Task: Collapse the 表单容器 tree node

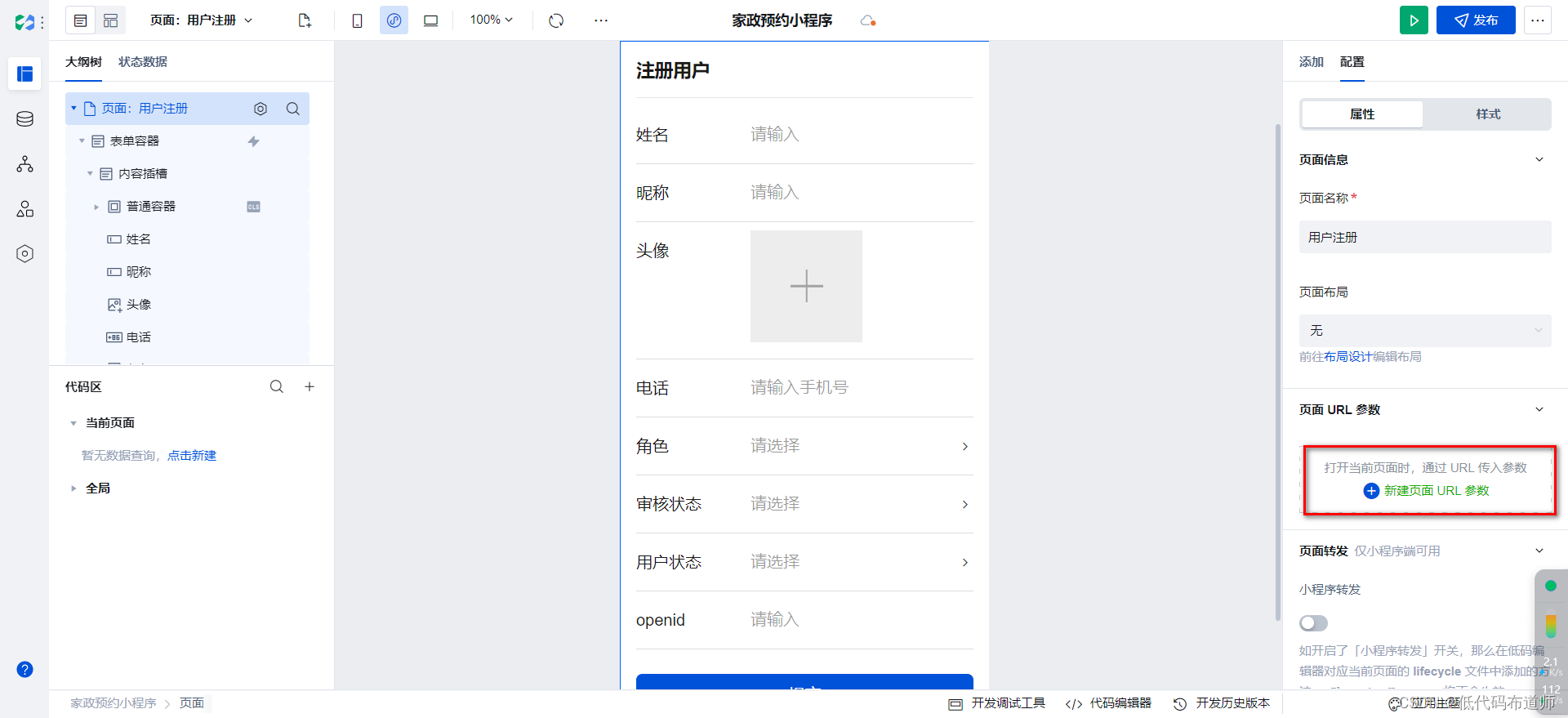Action: [x=82, y=141]
